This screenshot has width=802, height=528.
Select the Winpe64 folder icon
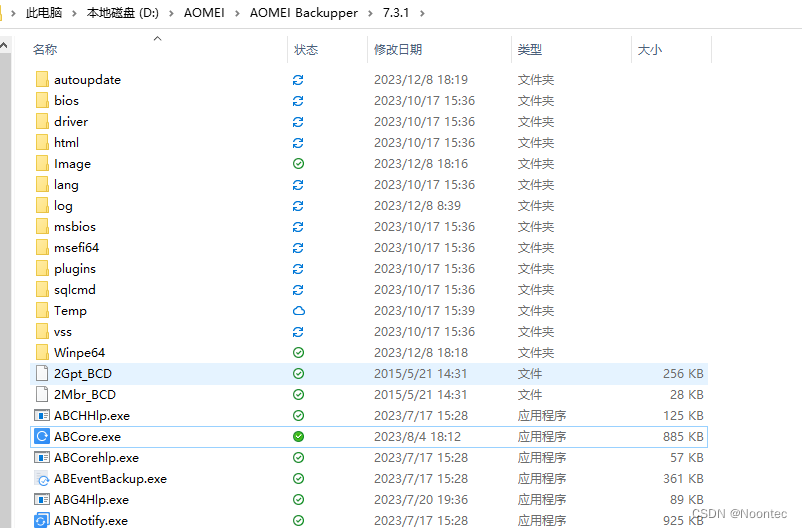(42, 353)
